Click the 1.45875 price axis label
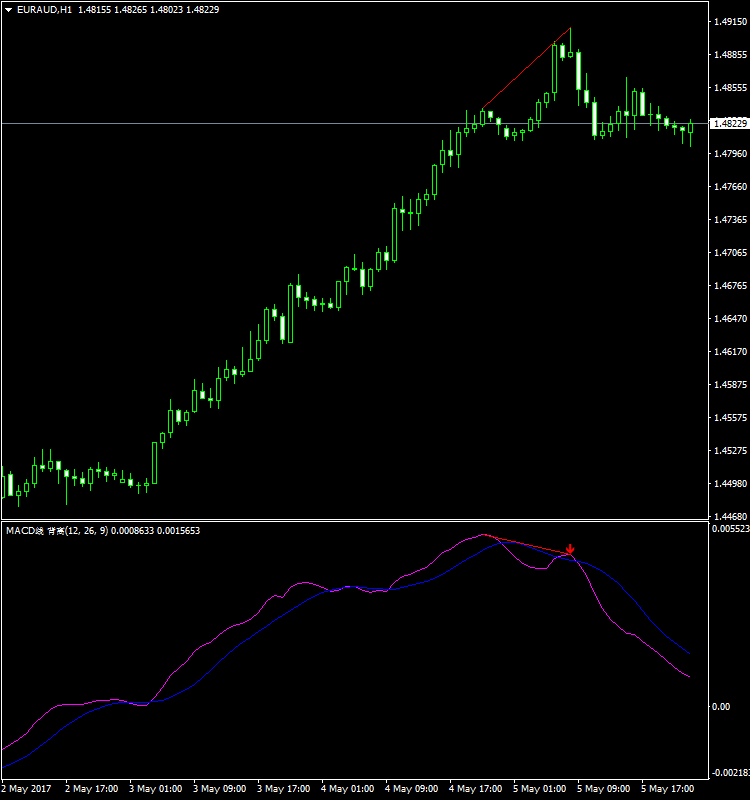Viewport: 750px width, 800px height. coord(731,385)
